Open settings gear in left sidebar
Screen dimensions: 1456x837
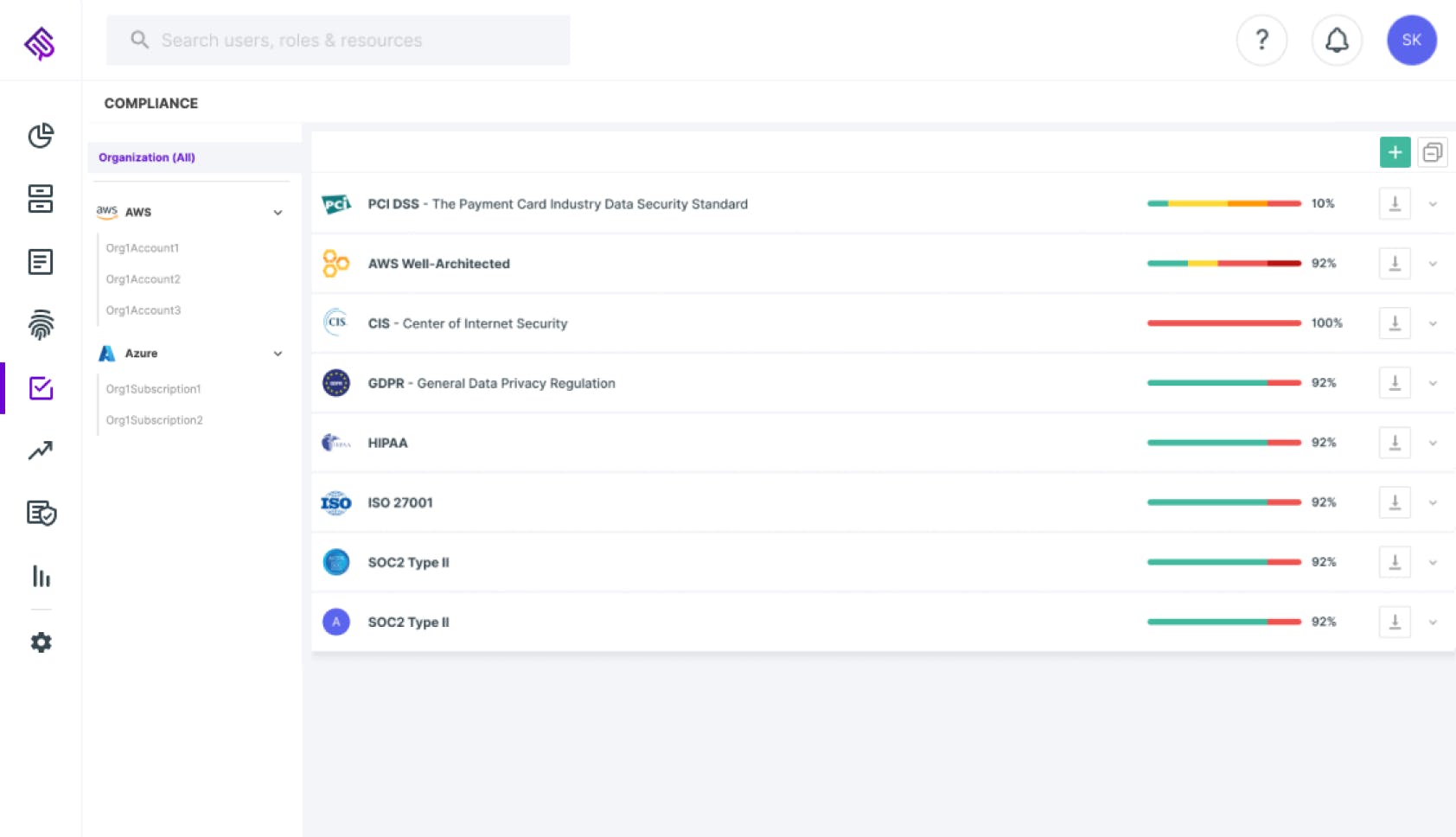41,642
